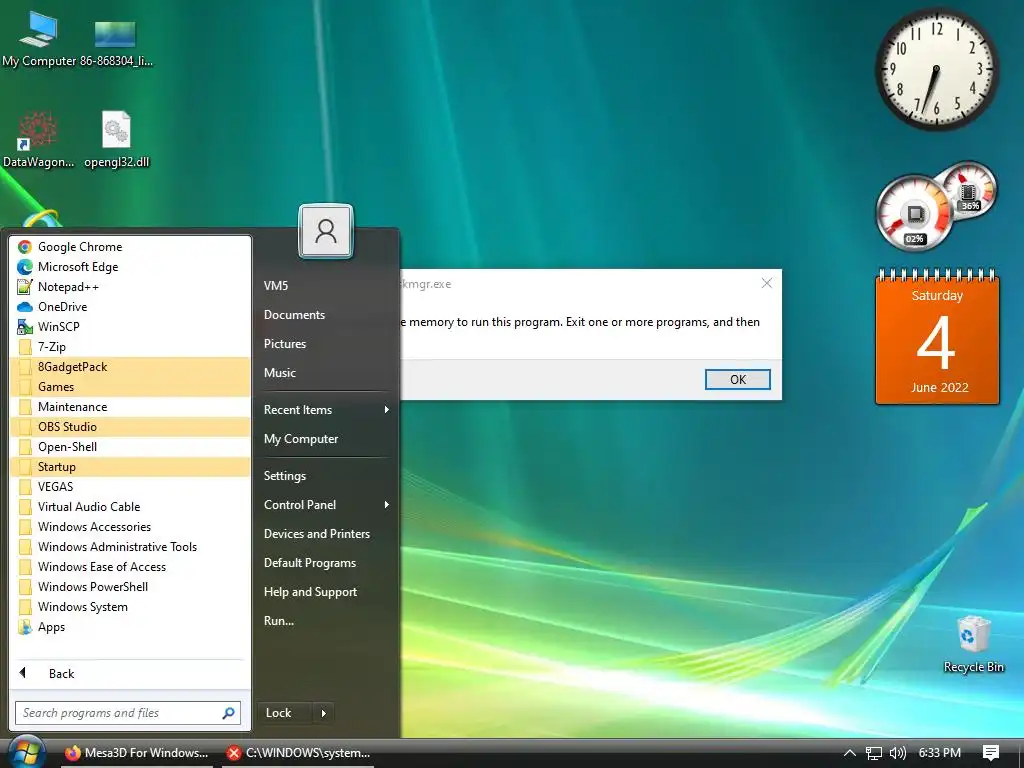Open the Open-Shell folder

pos(131,447)
